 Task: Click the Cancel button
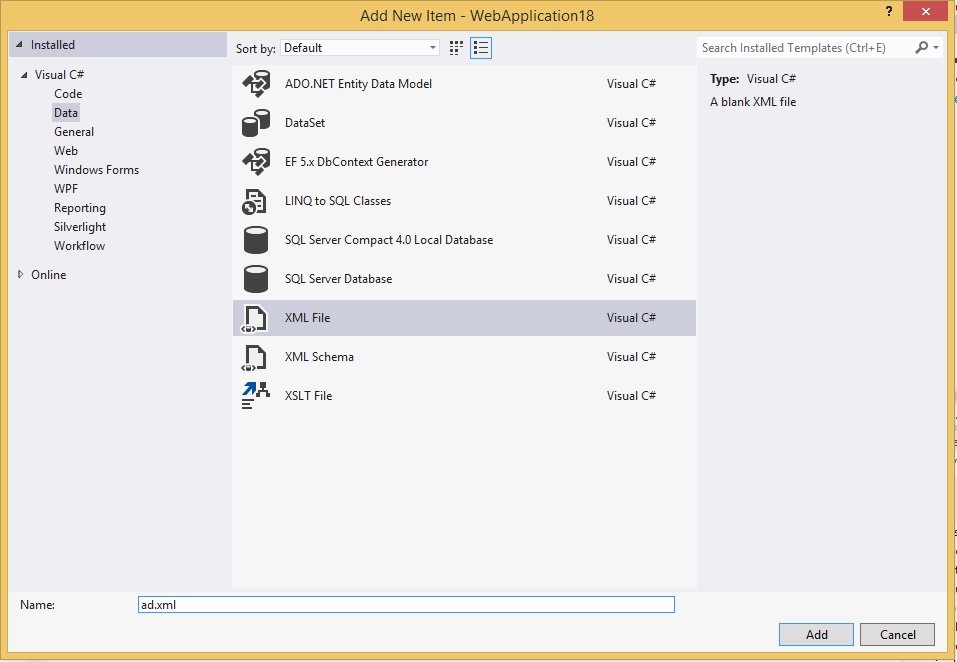tap(897, 634)
